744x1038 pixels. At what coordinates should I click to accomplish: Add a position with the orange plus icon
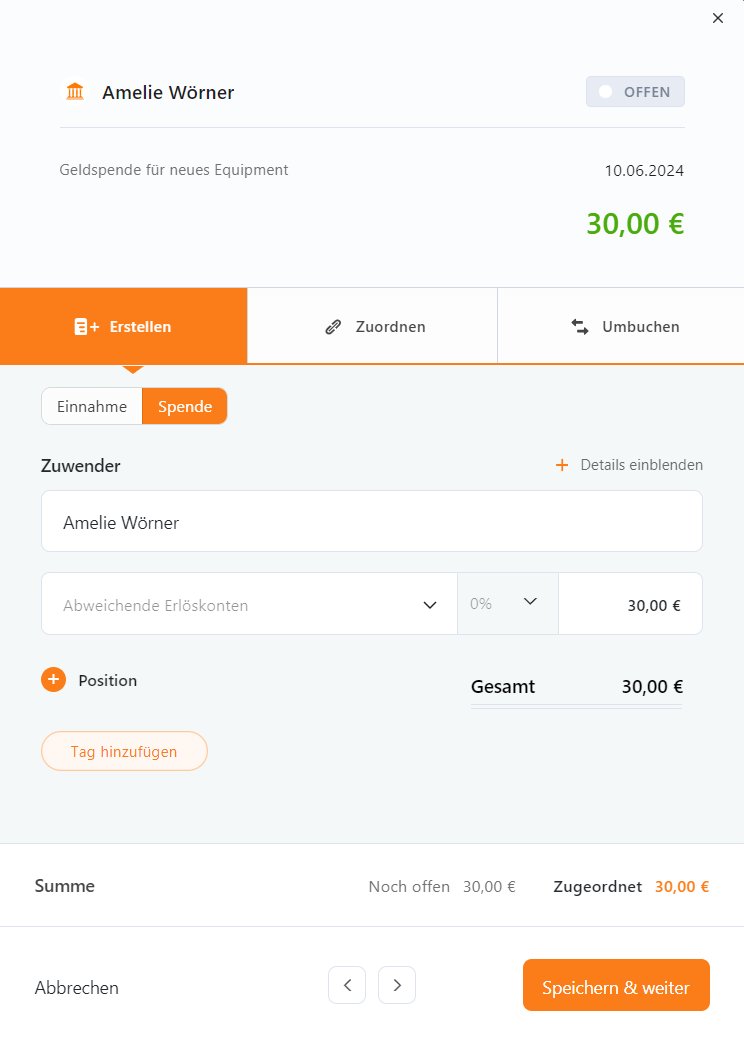point(54,679)
